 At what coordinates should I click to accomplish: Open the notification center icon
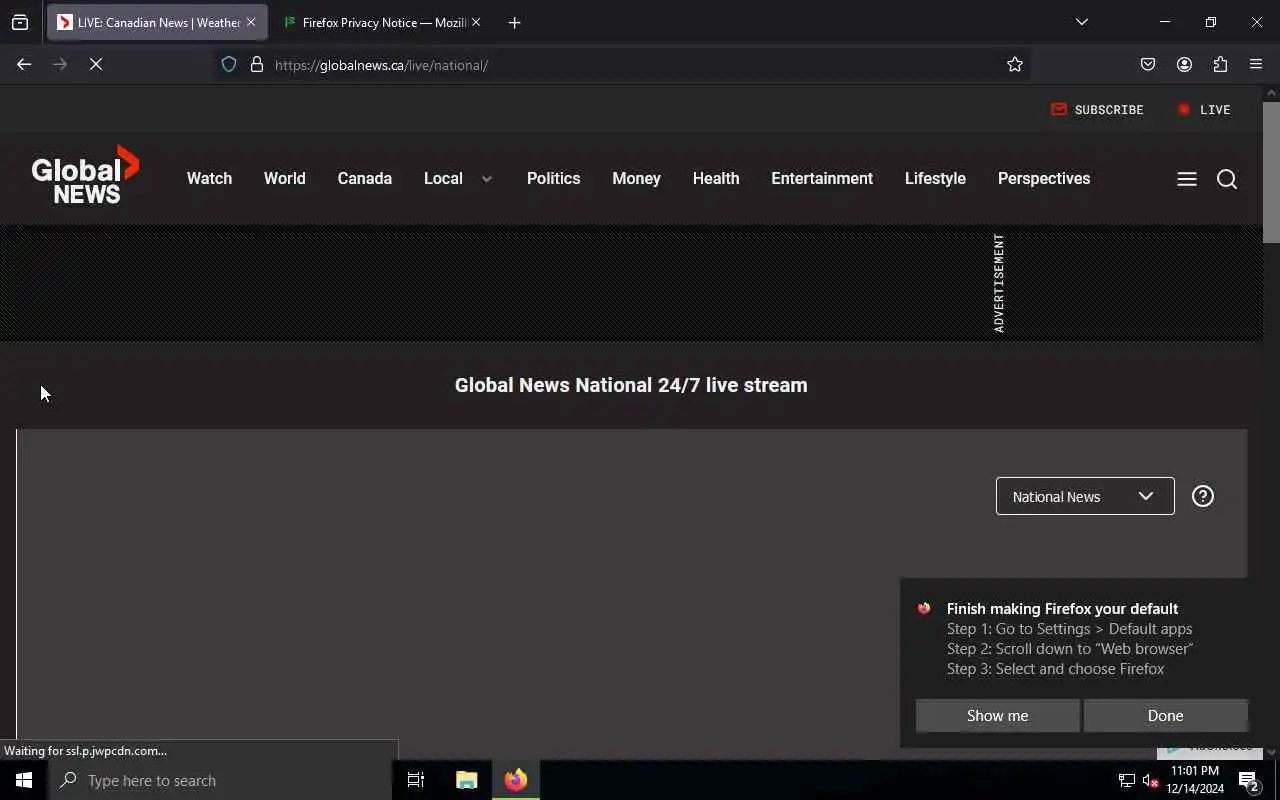1248,781
